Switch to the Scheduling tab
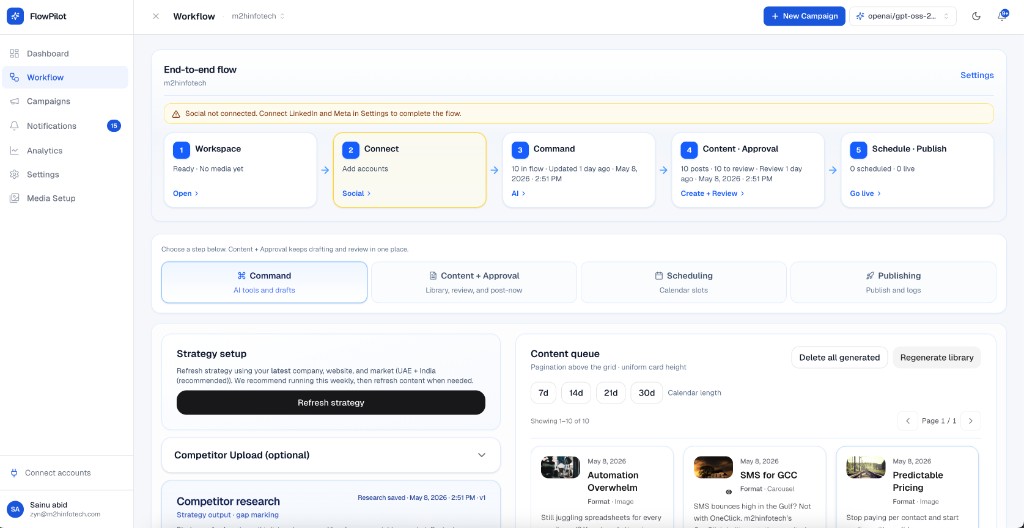Image resolution: width=1024 pixels, height=528 pixels. pyautogui.click(x=684, y=282)
